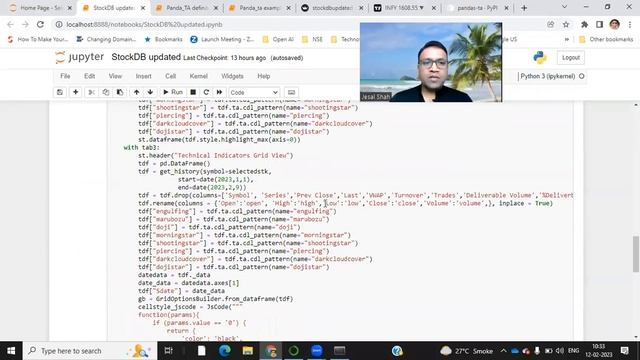
Task: Click Windows search box 'Type here to search'
Action: pyautogui.click(x=90, y=351)
